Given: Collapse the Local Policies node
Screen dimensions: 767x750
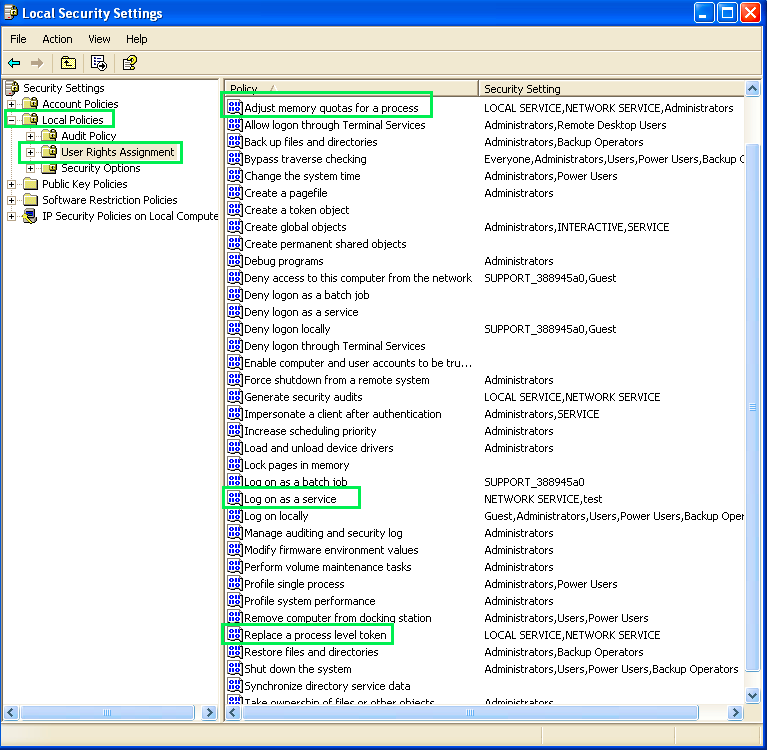Looking at the screenshot, I should pos(11,120).
